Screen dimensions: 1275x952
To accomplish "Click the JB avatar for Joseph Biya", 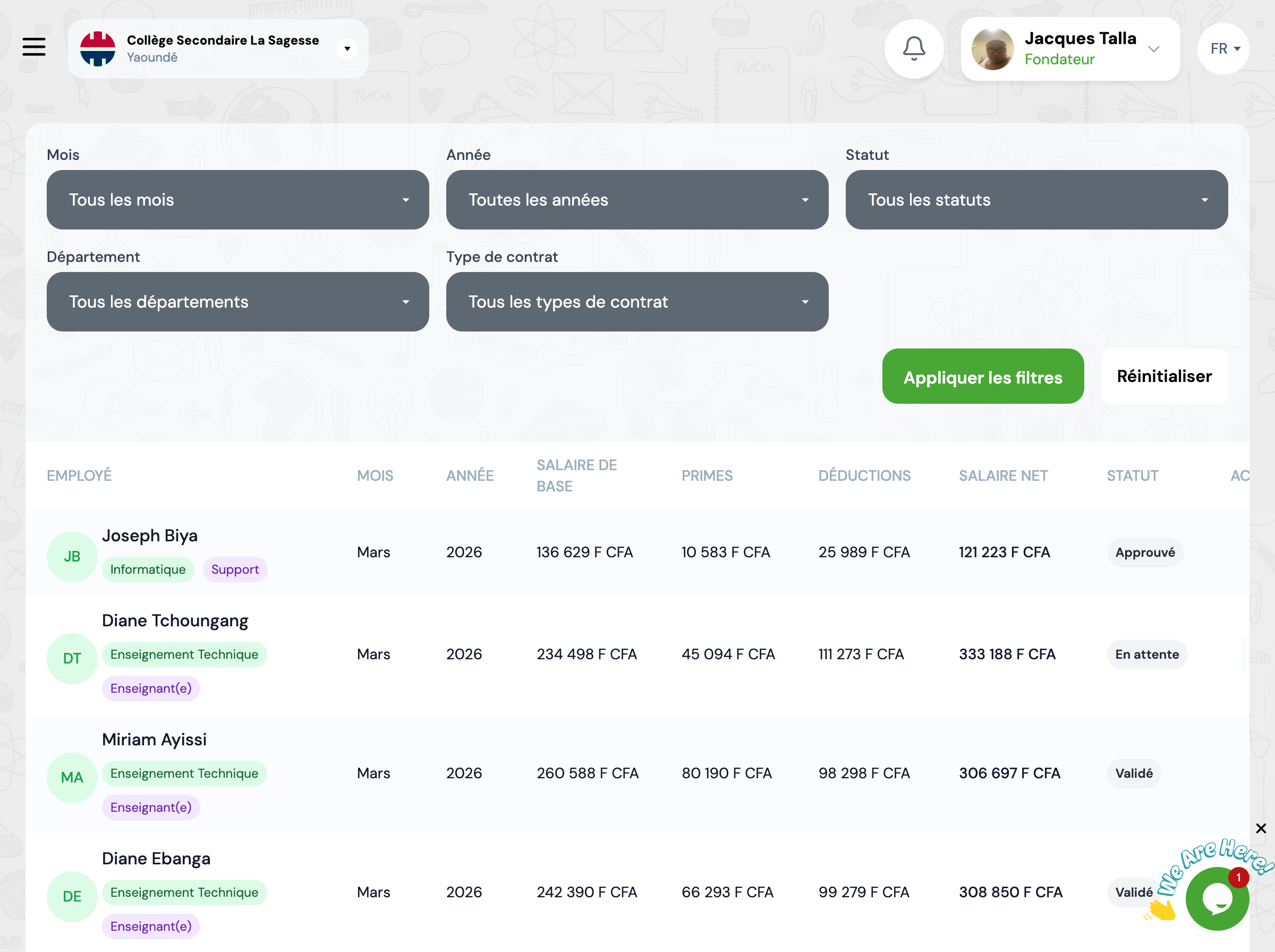I will [x=72, y=556].
